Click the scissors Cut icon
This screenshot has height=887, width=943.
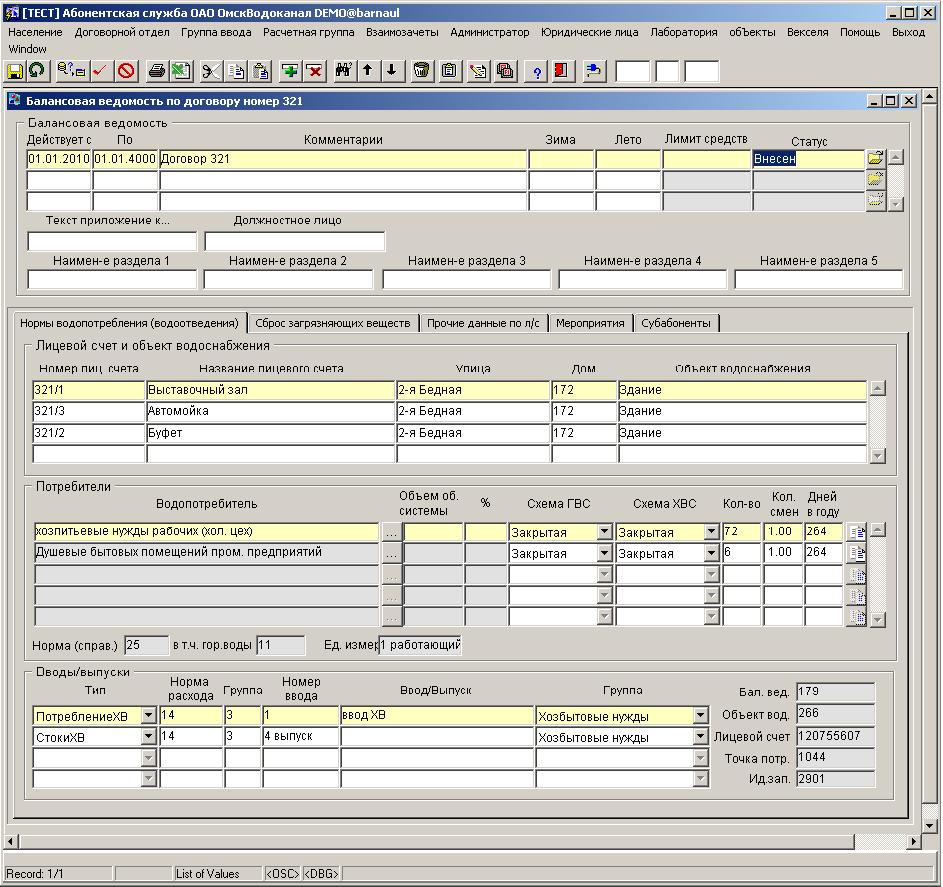tap(211, 71)
